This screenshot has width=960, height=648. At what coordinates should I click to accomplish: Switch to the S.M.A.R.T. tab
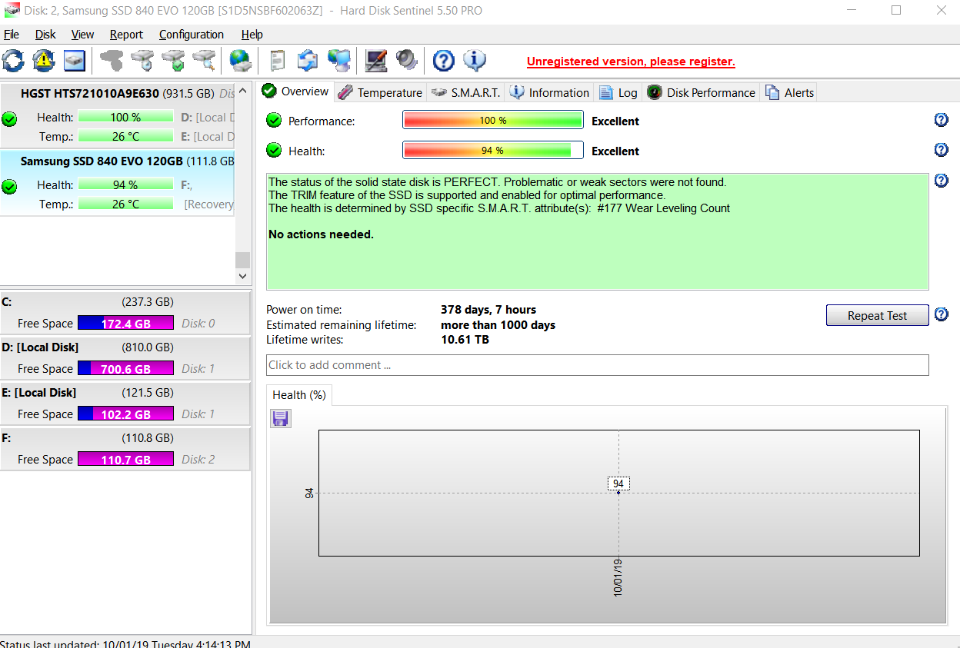coord(466,92)
